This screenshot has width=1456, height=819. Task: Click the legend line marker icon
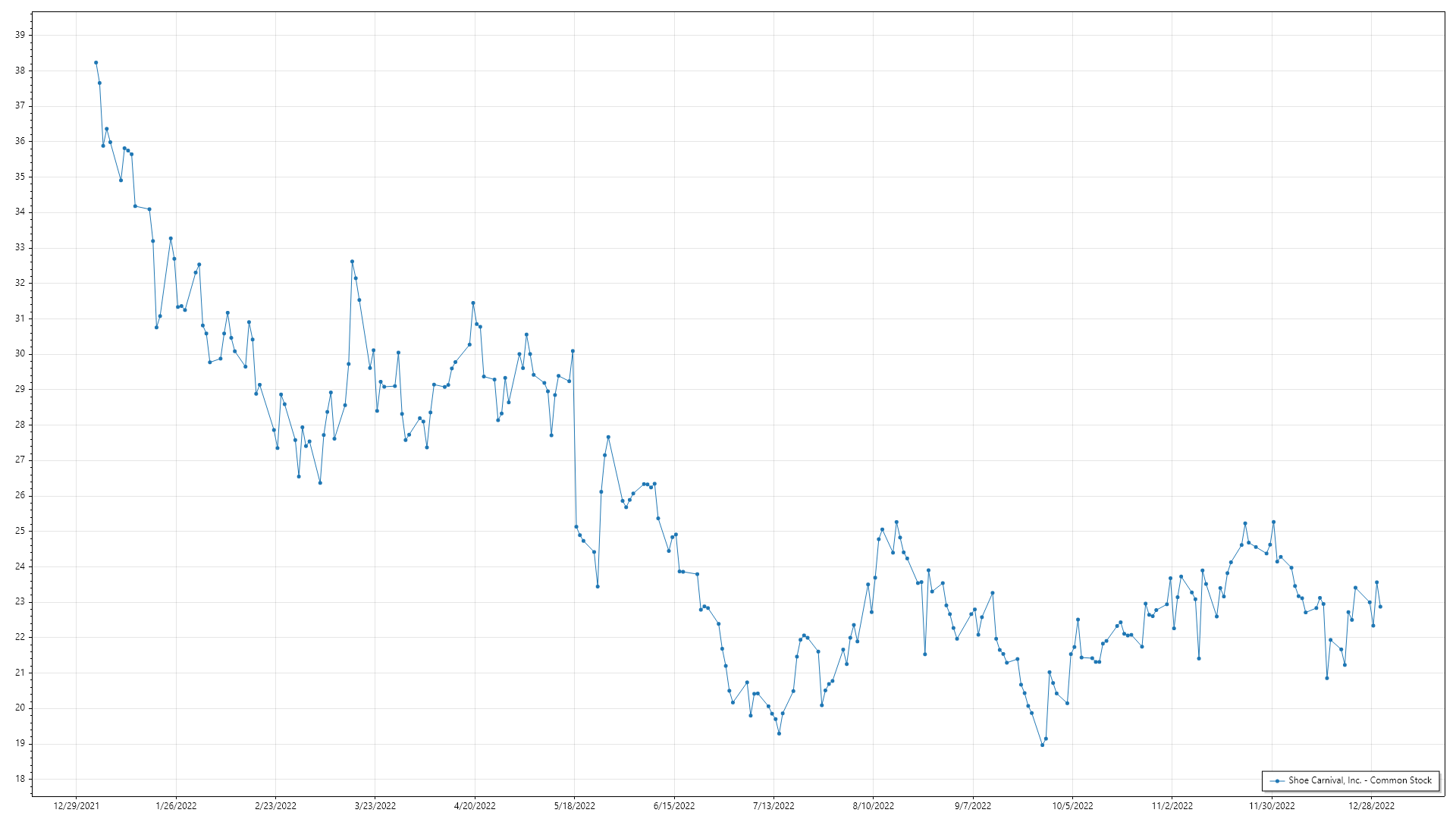tap(1277, 780)
